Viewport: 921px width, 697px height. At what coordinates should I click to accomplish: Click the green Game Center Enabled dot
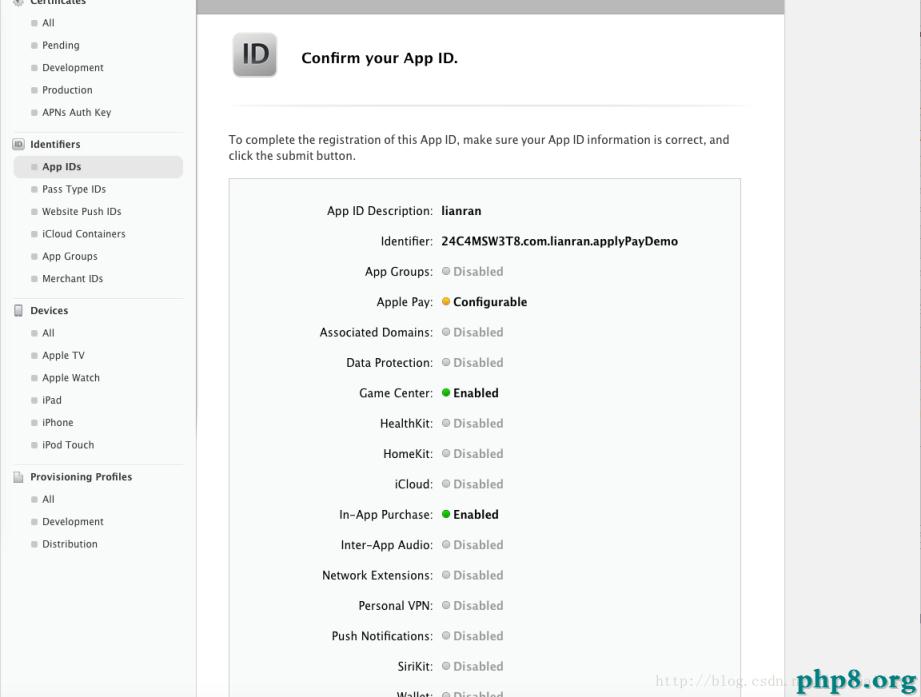[446, 393]
